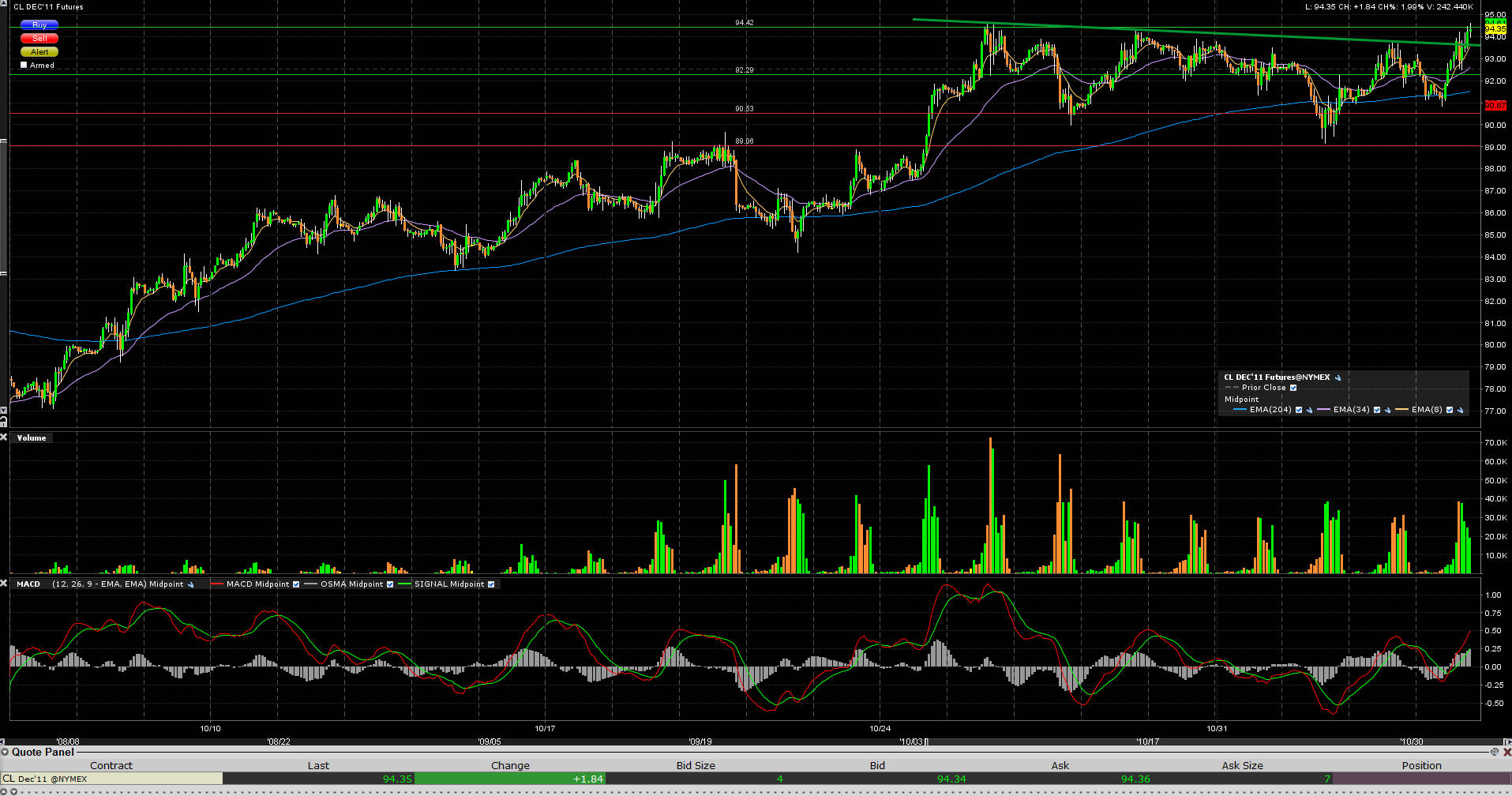Click the red Sell button
1512x796 pixels.
pos(39,39)
